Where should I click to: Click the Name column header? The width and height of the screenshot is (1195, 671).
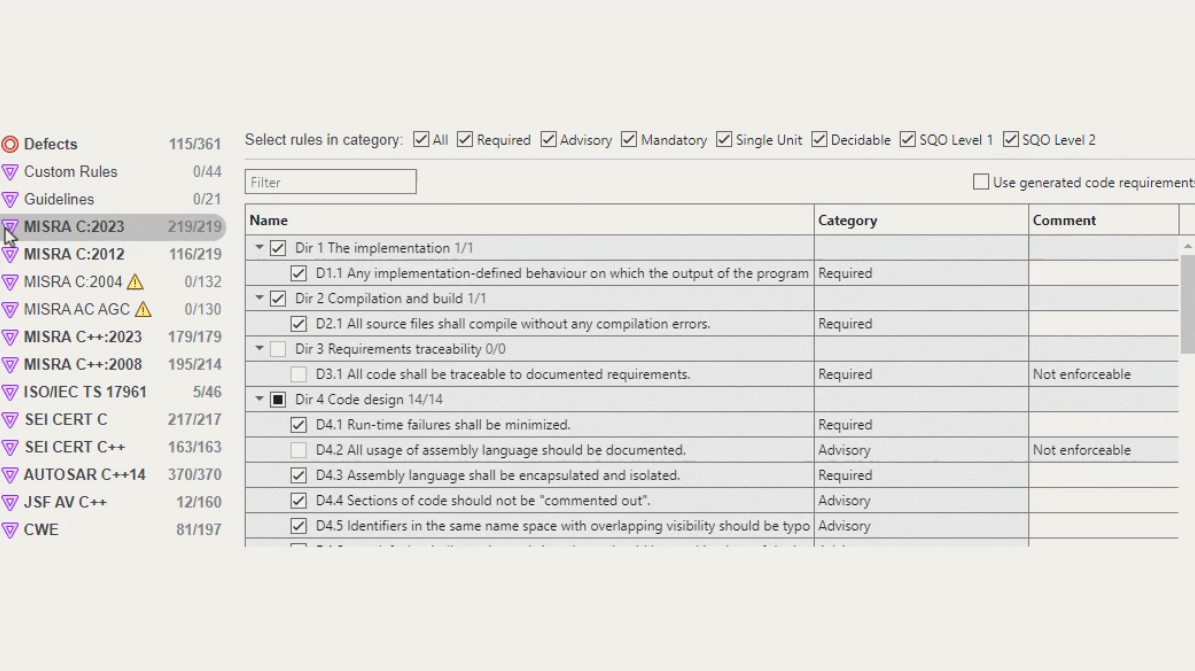click(269, 220)
